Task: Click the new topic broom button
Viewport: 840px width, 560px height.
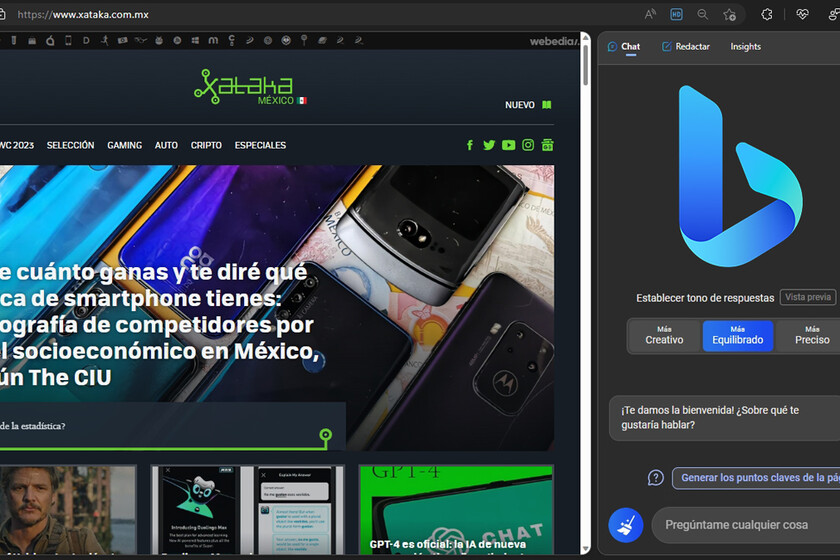Action: [x=626, y=525]
